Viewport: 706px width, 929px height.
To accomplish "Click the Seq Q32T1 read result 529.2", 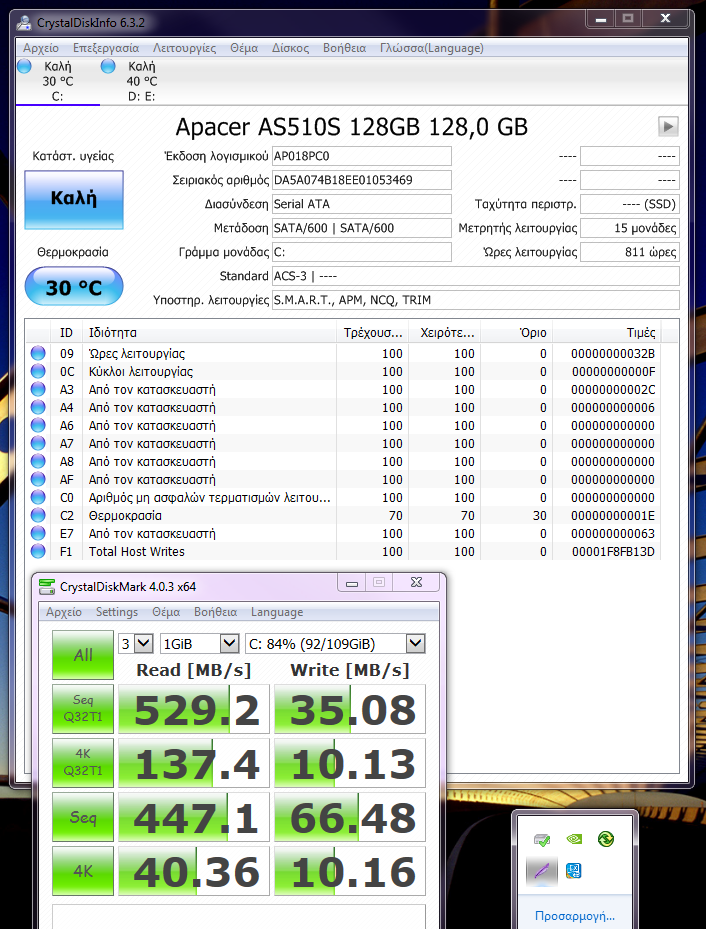I will 194,709.
